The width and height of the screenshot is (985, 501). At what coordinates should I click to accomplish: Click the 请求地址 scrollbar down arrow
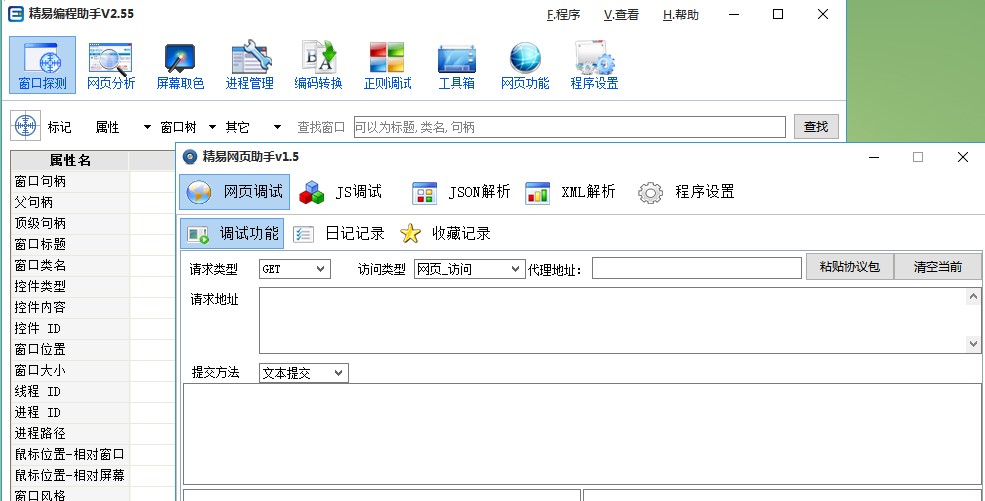click(x=973, y=344)
